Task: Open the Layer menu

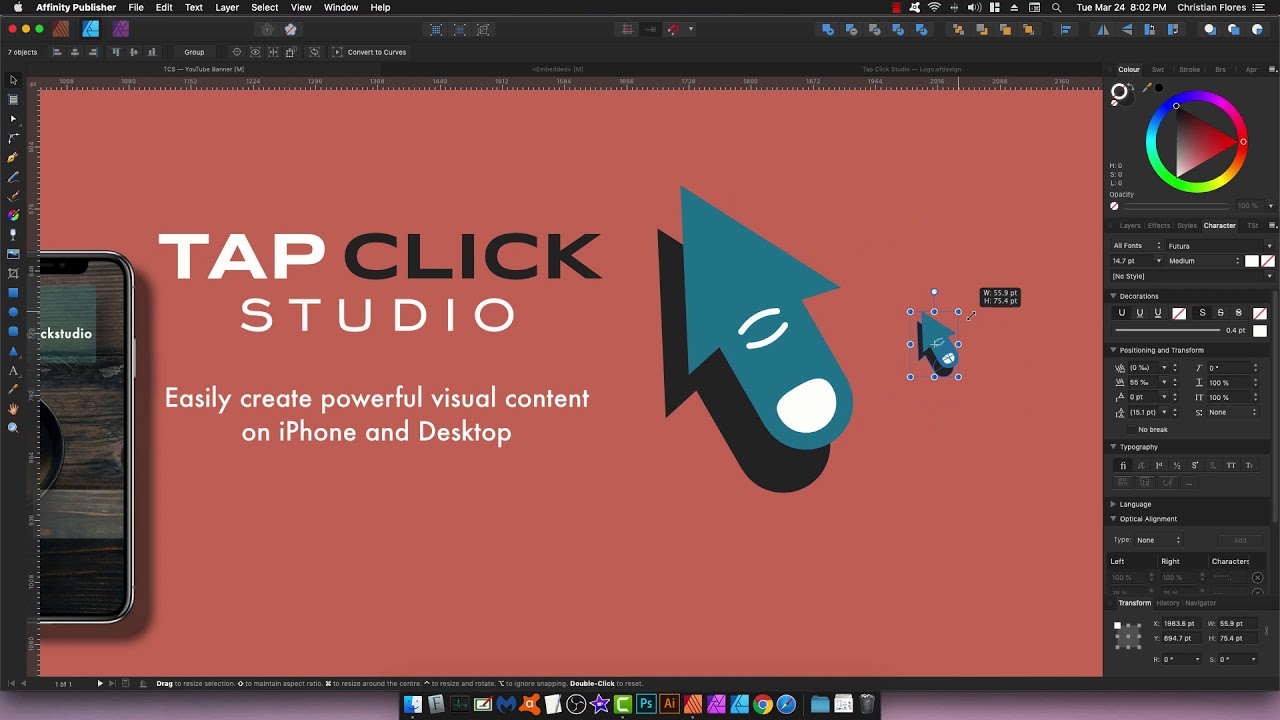Action: (227, 7)
